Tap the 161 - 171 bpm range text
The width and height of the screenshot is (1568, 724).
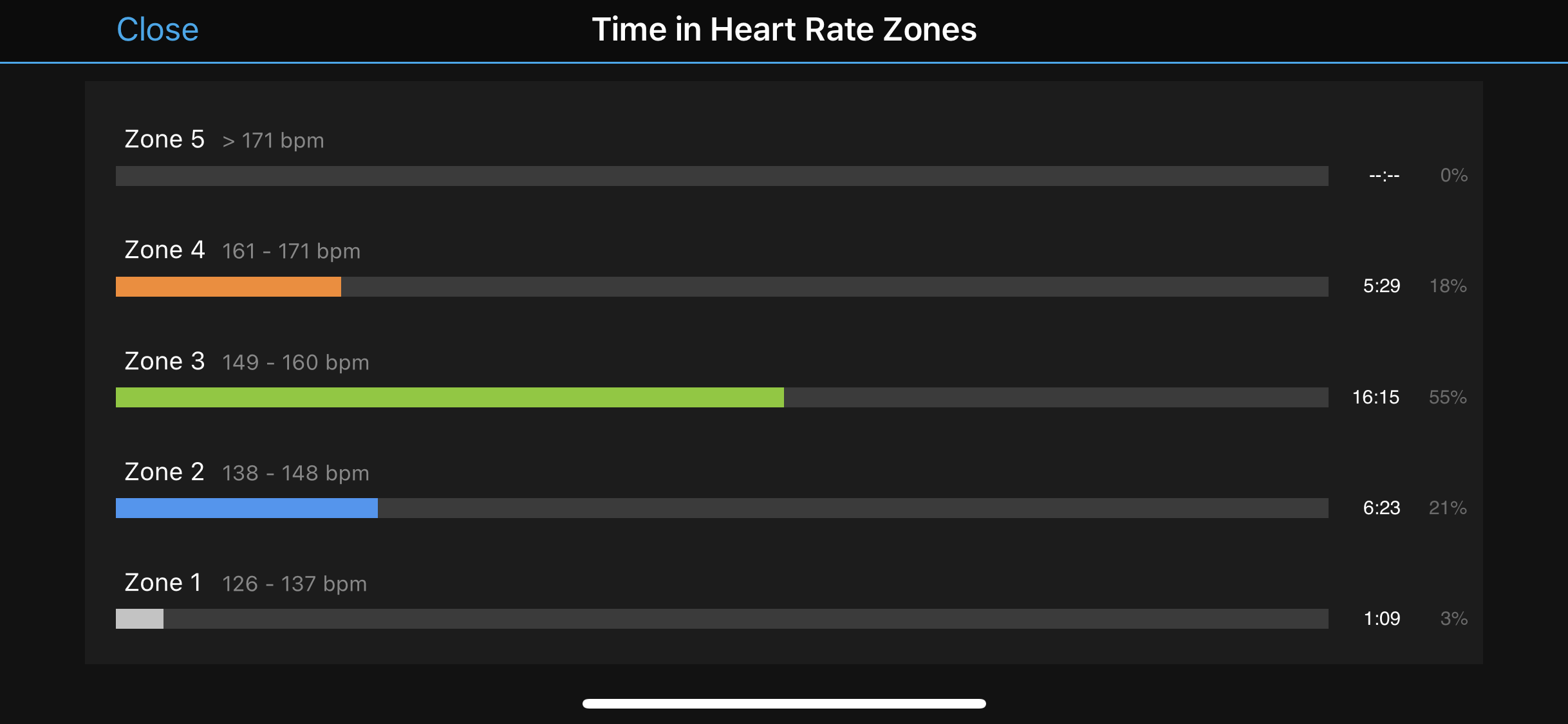(291, 251)
